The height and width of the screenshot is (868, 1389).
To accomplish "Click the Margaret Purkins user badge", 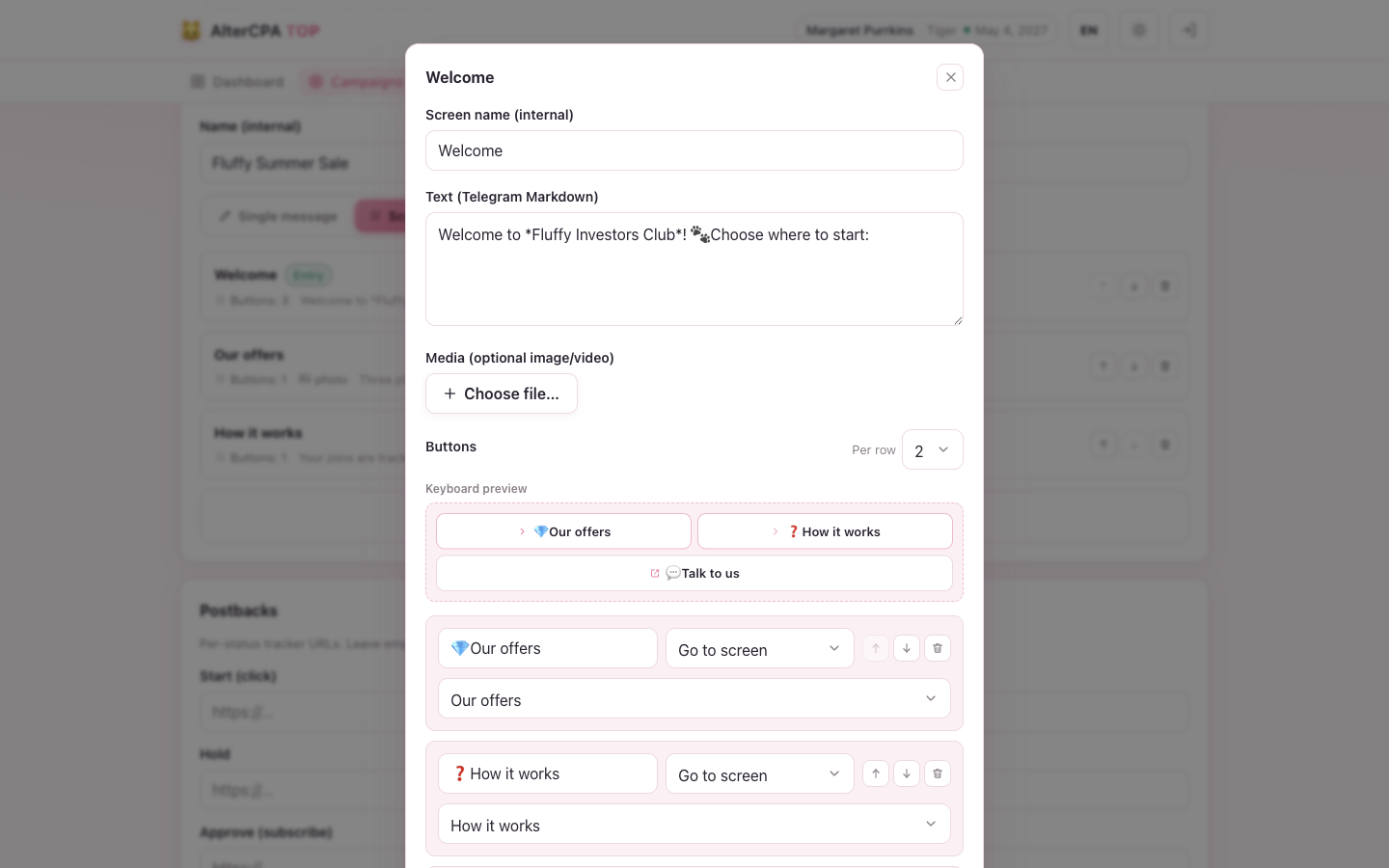I will tap(926, 31).
